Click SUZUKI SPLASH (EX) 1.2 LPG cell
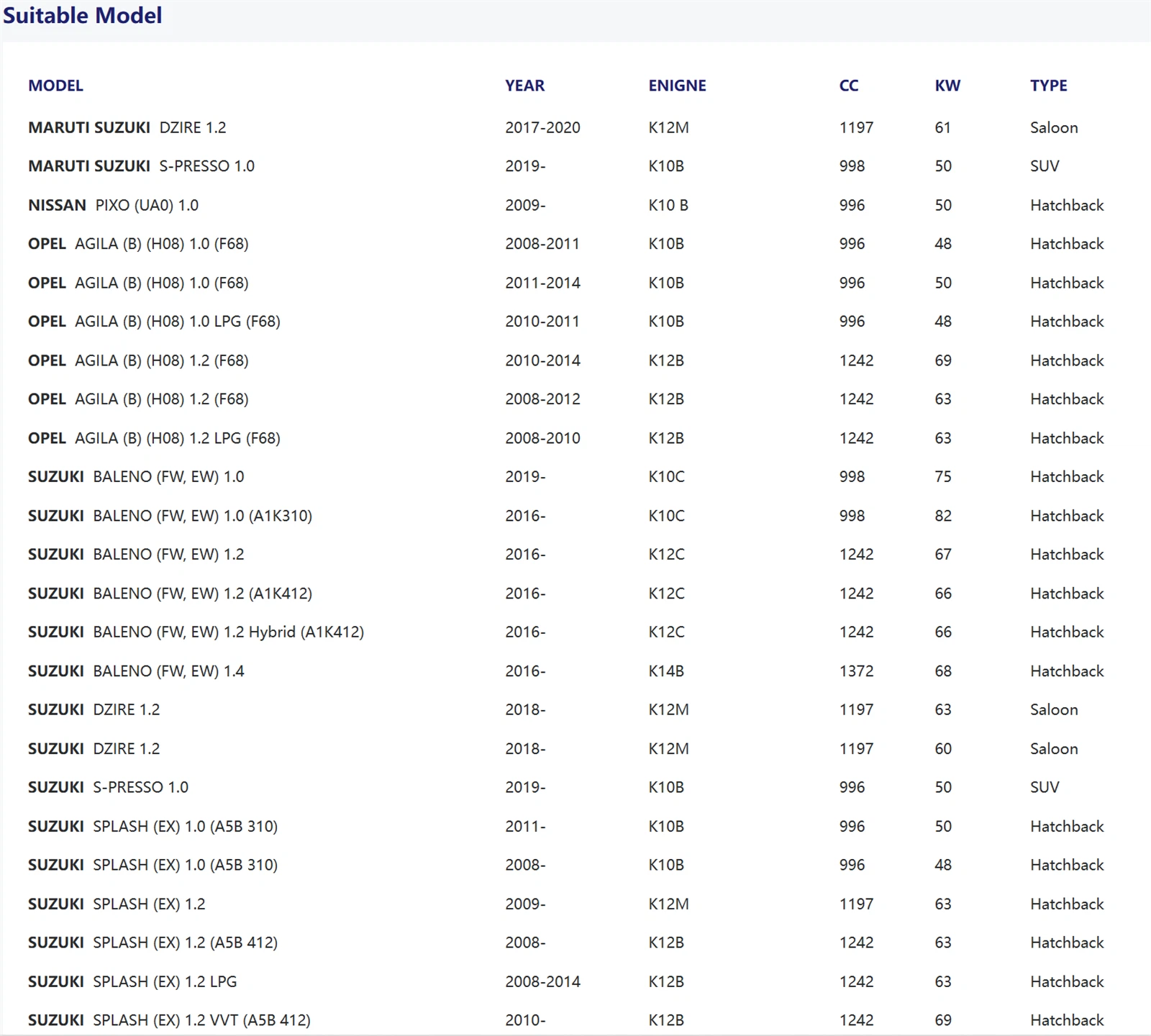Viewport: 1151px width, 1036px height. click(x=133, y=982)
